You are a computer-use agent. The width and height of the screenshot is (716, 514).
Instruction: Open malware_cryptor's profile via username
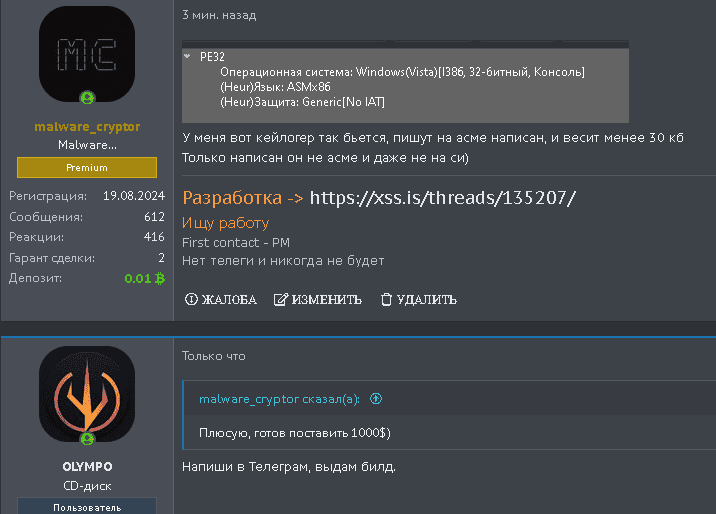point(87,127)
